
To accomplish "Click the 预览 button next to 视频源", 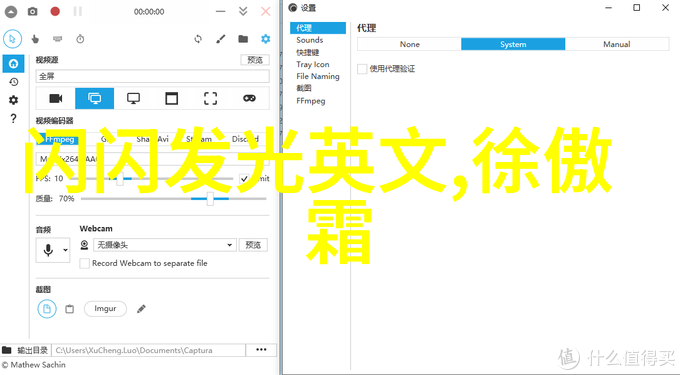I will click(x=255, y=60).
